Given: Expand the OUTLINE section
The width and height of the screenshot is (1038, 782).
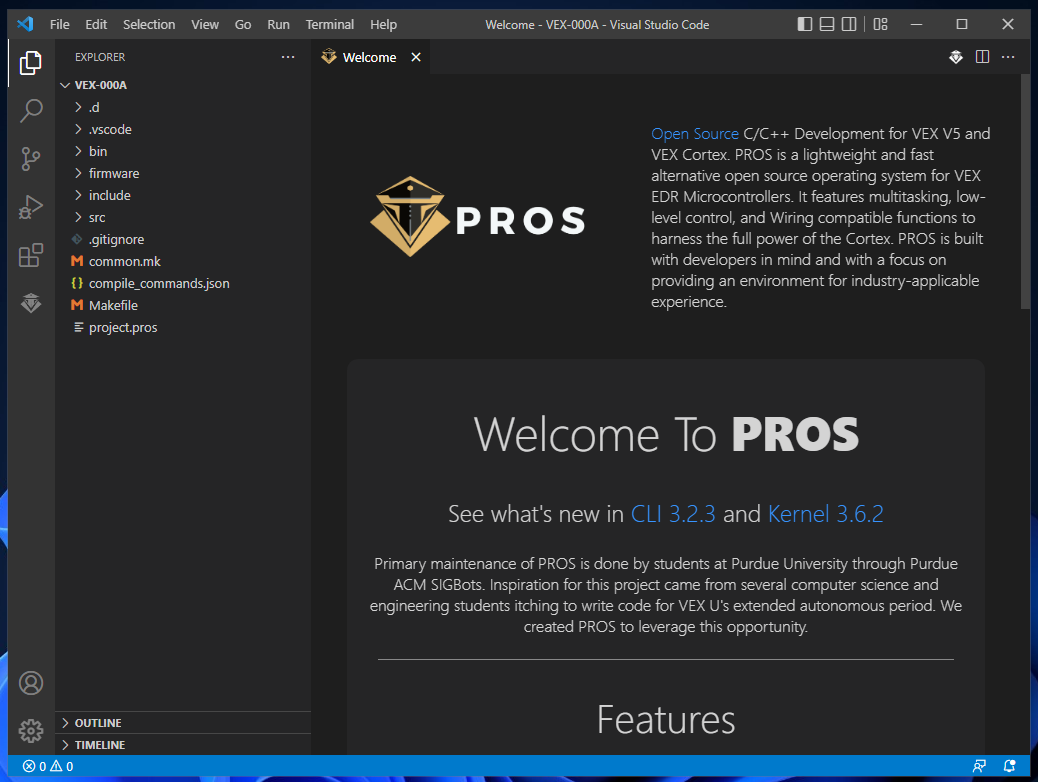Looking at the screenshot, I should (x=183, y=722).
